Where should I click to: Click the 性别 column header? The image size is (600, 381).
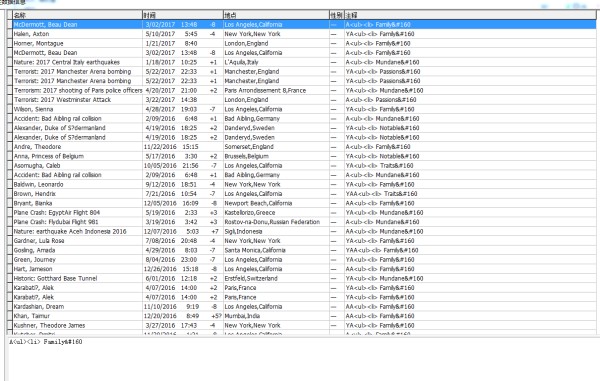coord(336,15)
